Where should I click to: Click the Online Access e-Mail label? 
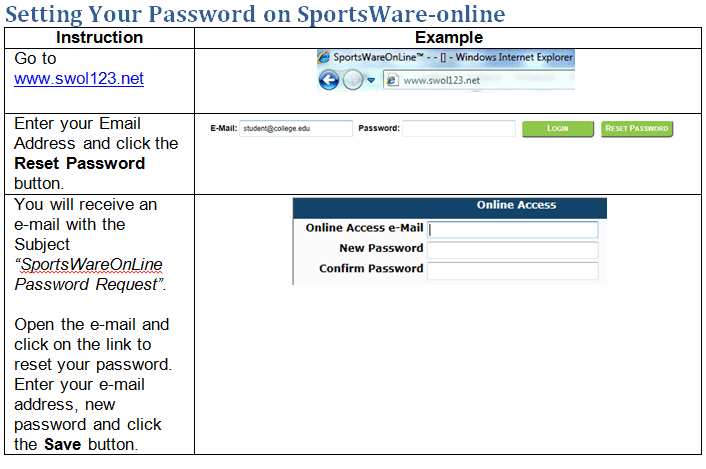tap(365, 228)
